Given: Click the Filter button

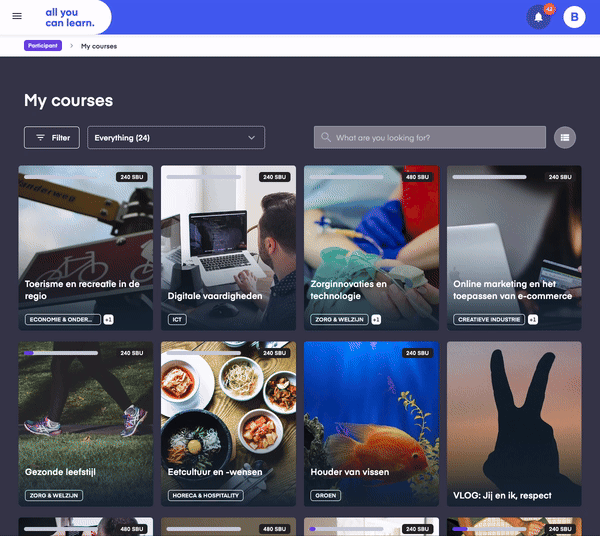Looking at the screenshot, I should coord(52,137).
